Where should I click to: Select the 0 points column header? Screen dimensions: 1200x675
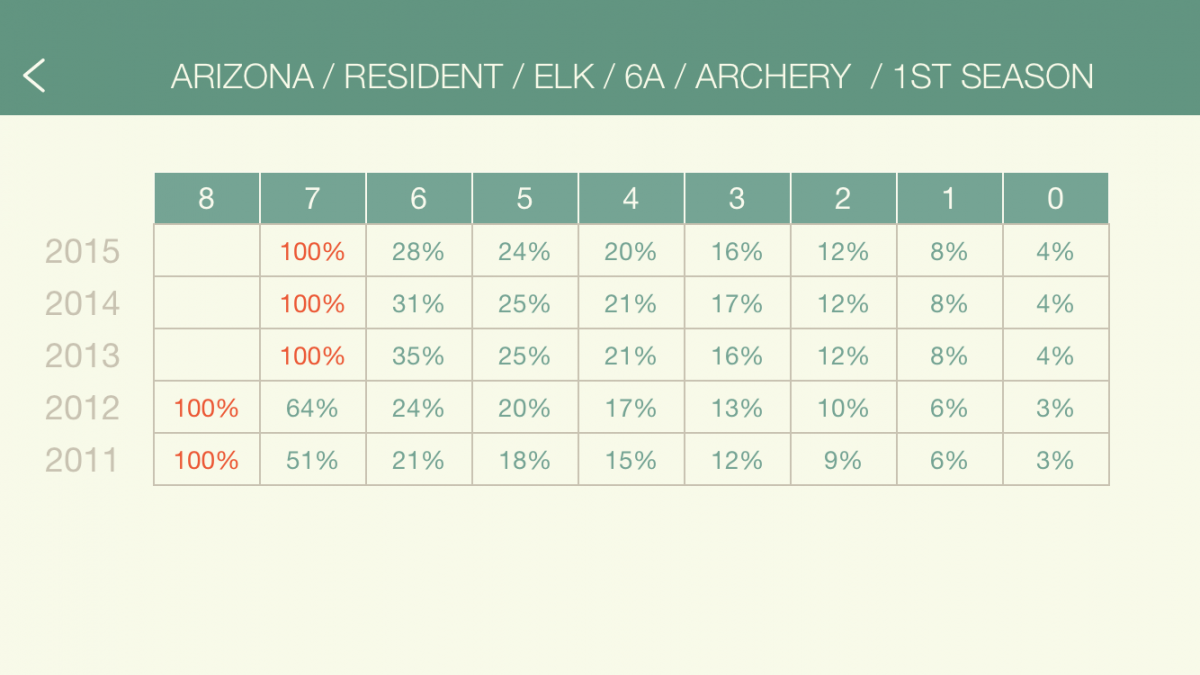(x=1056, y=198)
